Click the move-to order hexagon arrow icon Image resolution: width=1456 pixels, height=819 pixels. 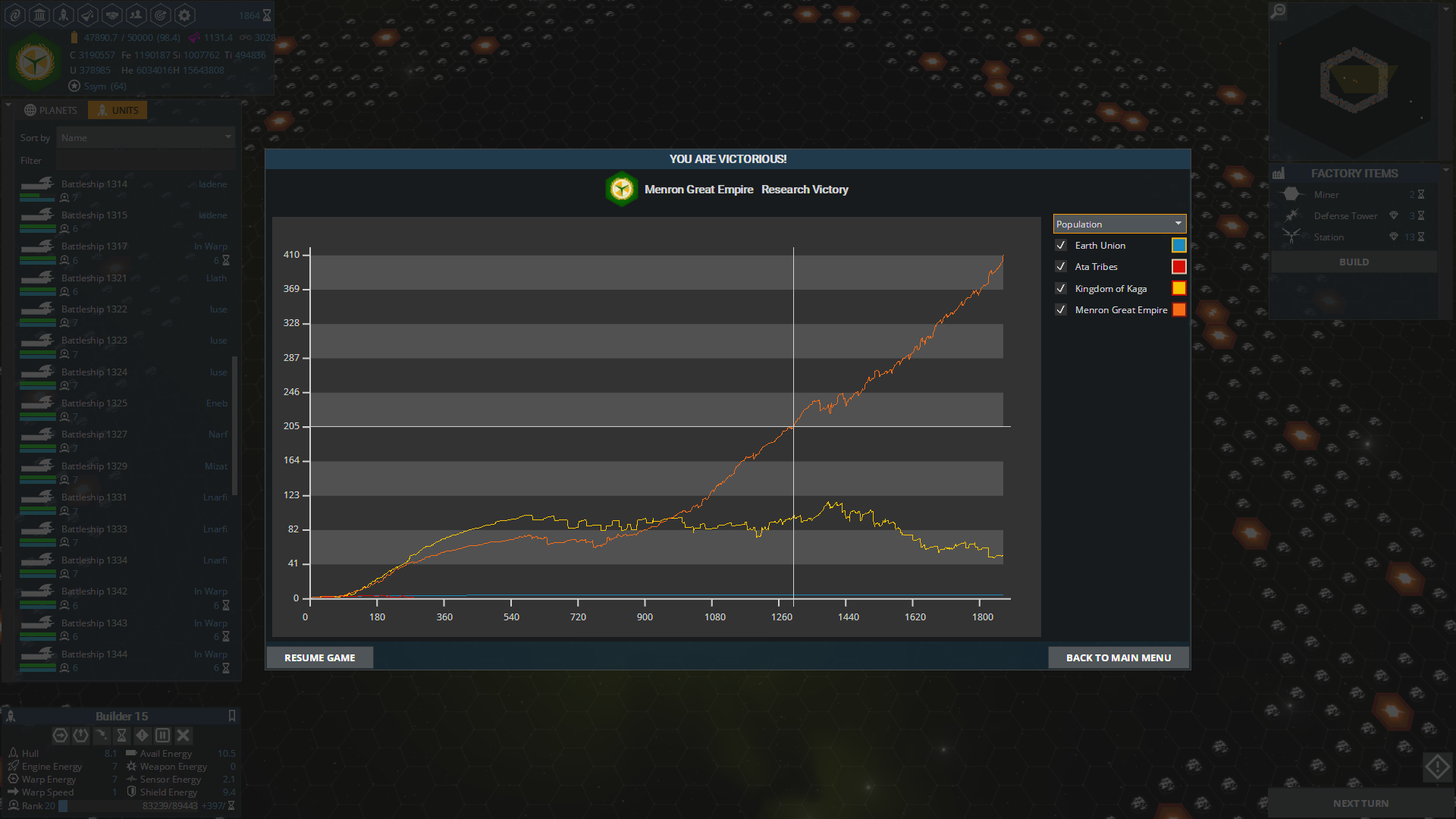(61, 736)
